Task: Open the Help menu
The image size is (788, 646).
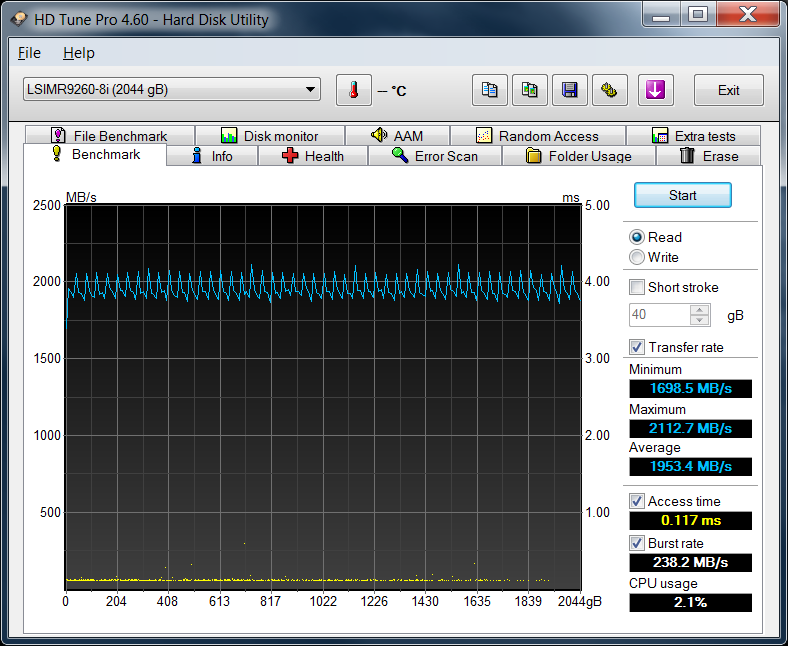Action: tap(78, 53)
